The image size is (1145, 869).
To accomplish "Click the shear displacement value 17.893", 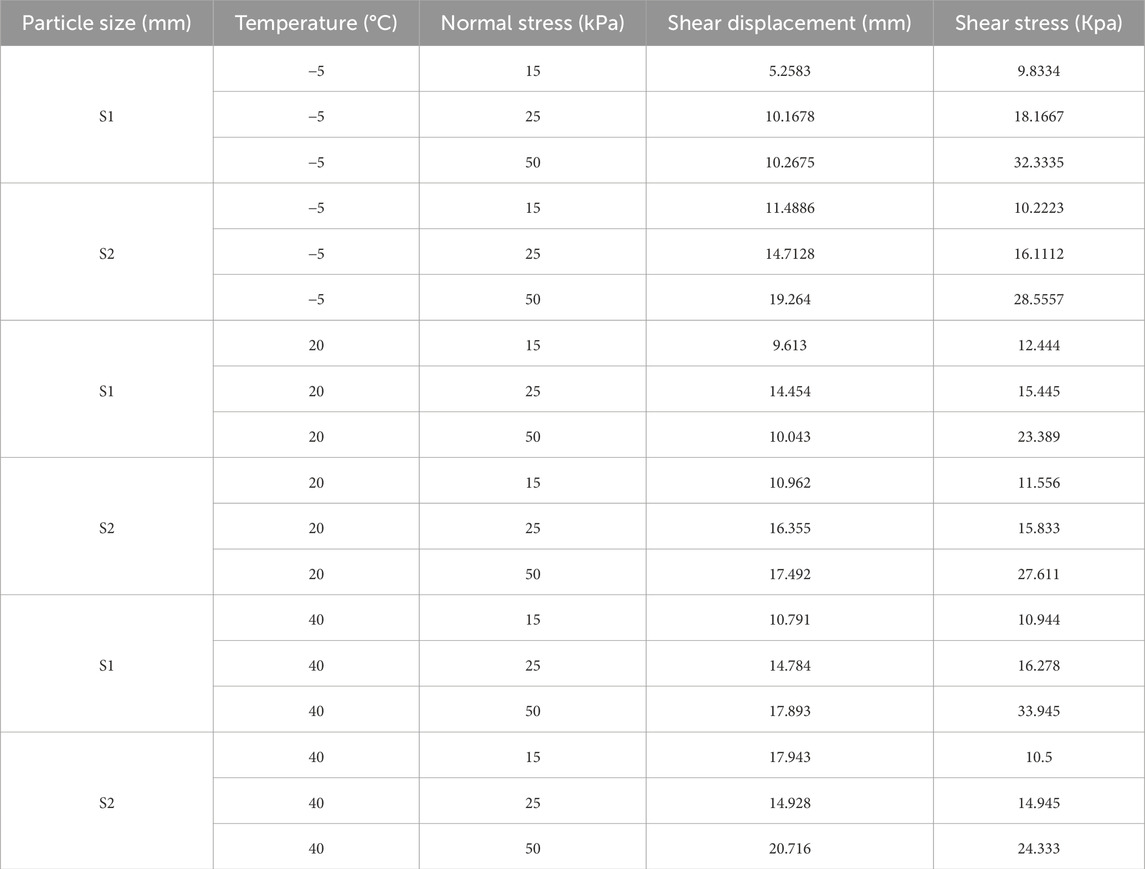I will [789, 711].
